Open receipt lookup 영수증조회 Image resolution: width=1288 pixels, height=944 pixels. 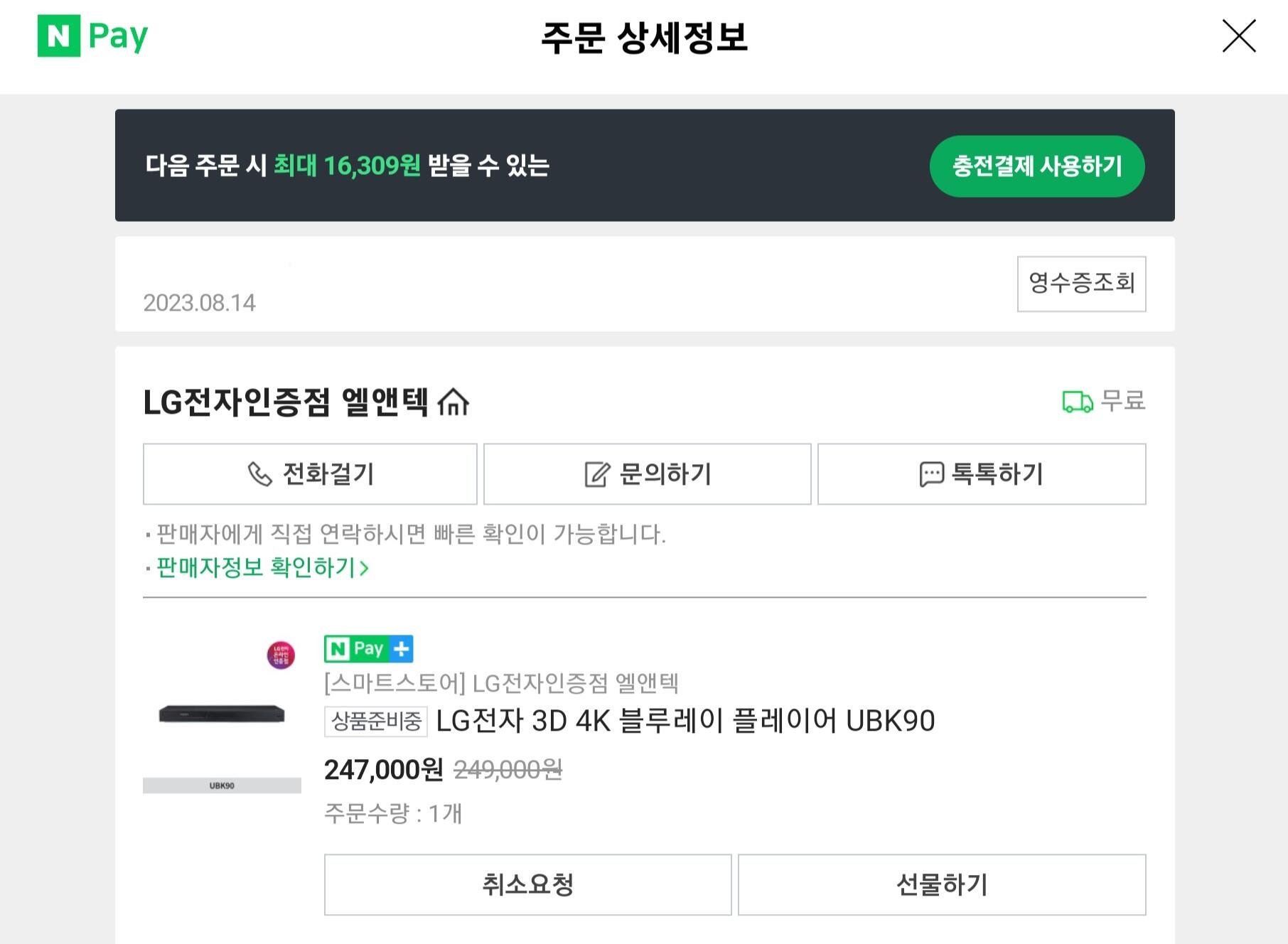tap(1081, 284)
